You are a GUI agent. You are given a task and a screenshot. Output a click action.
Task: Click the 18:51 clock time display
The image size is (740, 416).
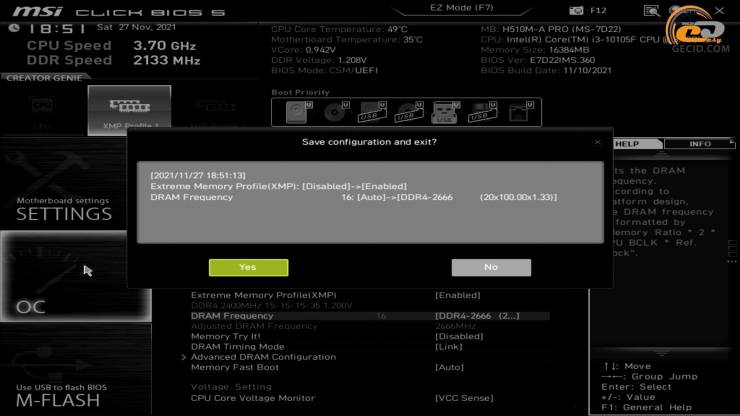pos(57,29)
